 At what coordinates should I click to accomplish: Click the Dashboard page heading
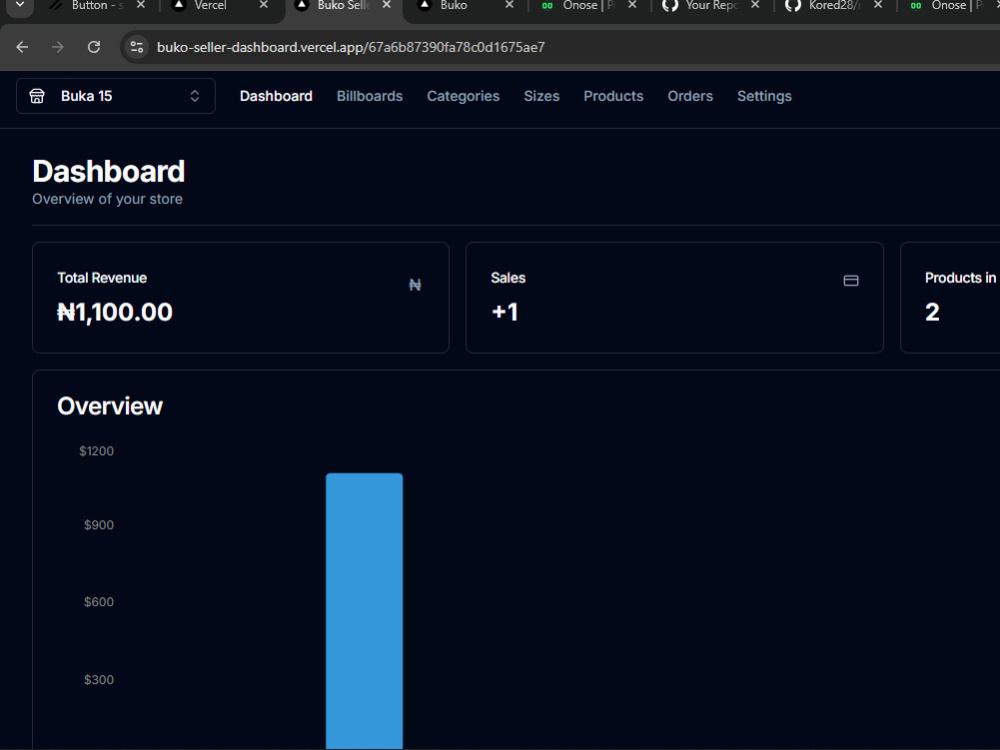pyautogui.click(x=108, y=172)
